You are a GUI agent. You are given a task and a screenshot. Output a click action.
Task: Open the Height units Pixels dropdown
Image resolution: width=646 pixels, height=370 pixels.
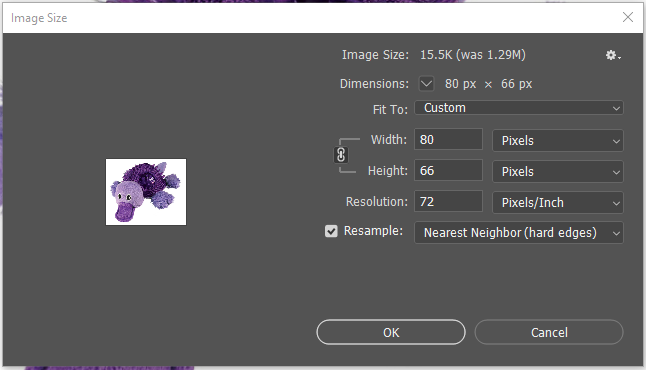tap(558, 172)
